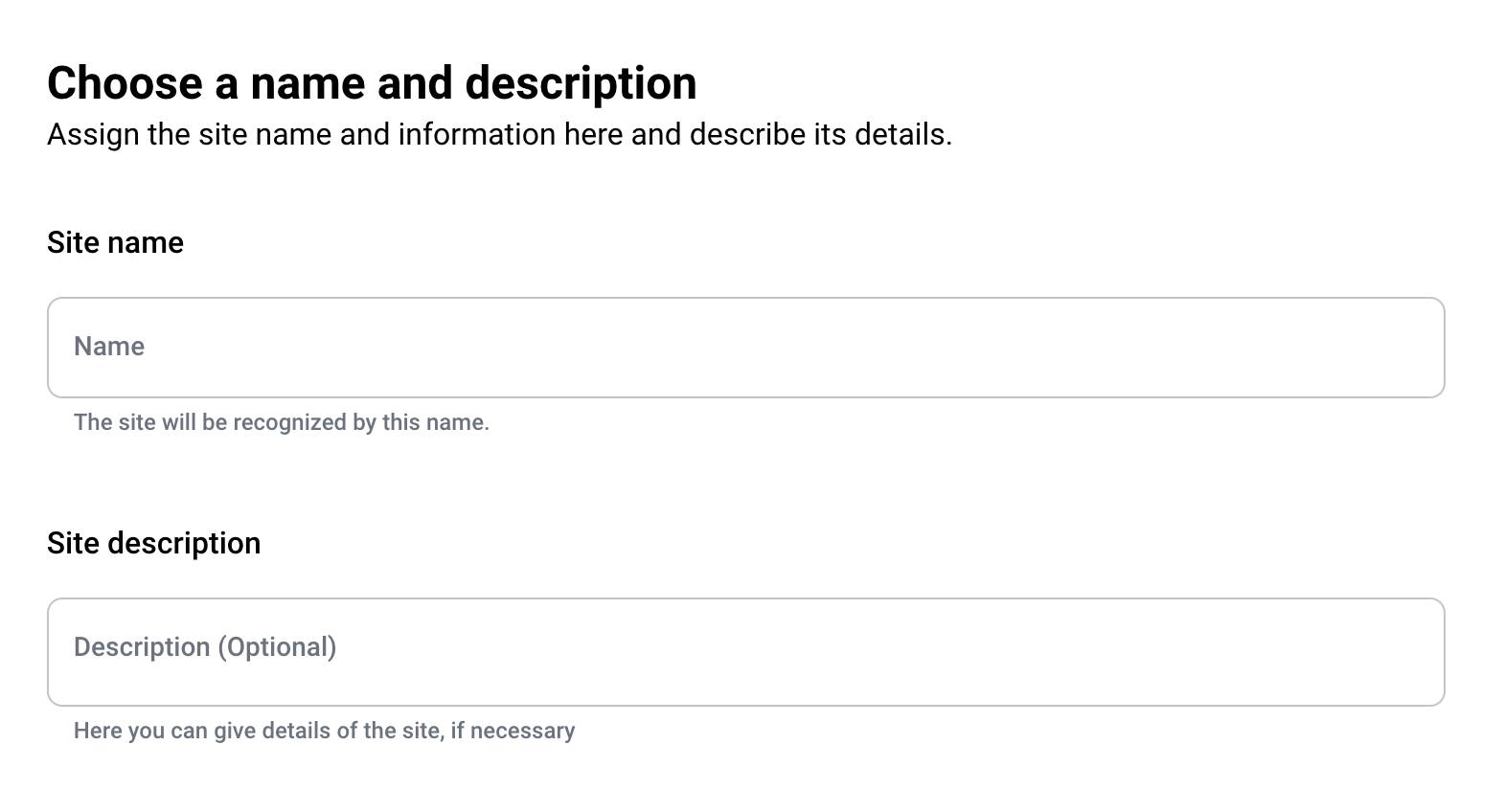Click the "Description (Optional)" placeholder text
Viewport: 1504px width, 812px height.
205,647
